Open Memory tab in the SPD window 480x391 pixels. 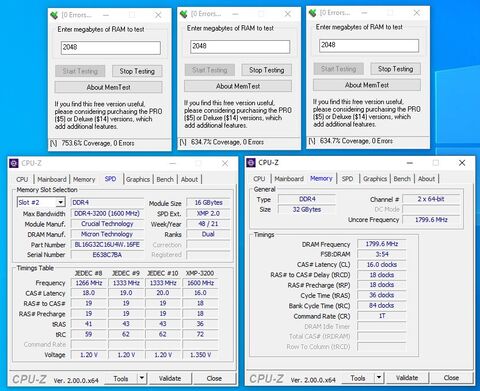point(84,179)
